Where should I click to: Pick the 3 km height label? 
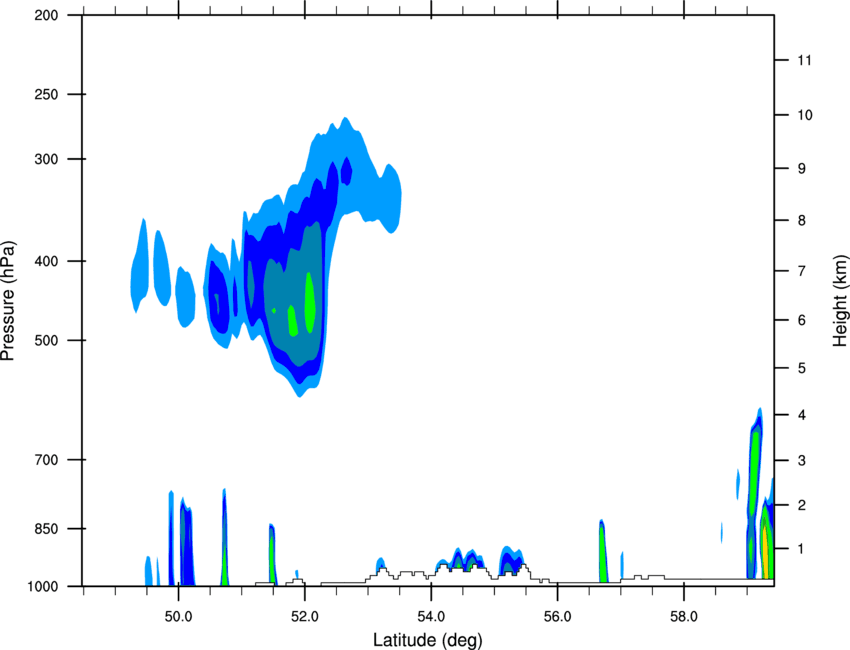coord(802,461)
